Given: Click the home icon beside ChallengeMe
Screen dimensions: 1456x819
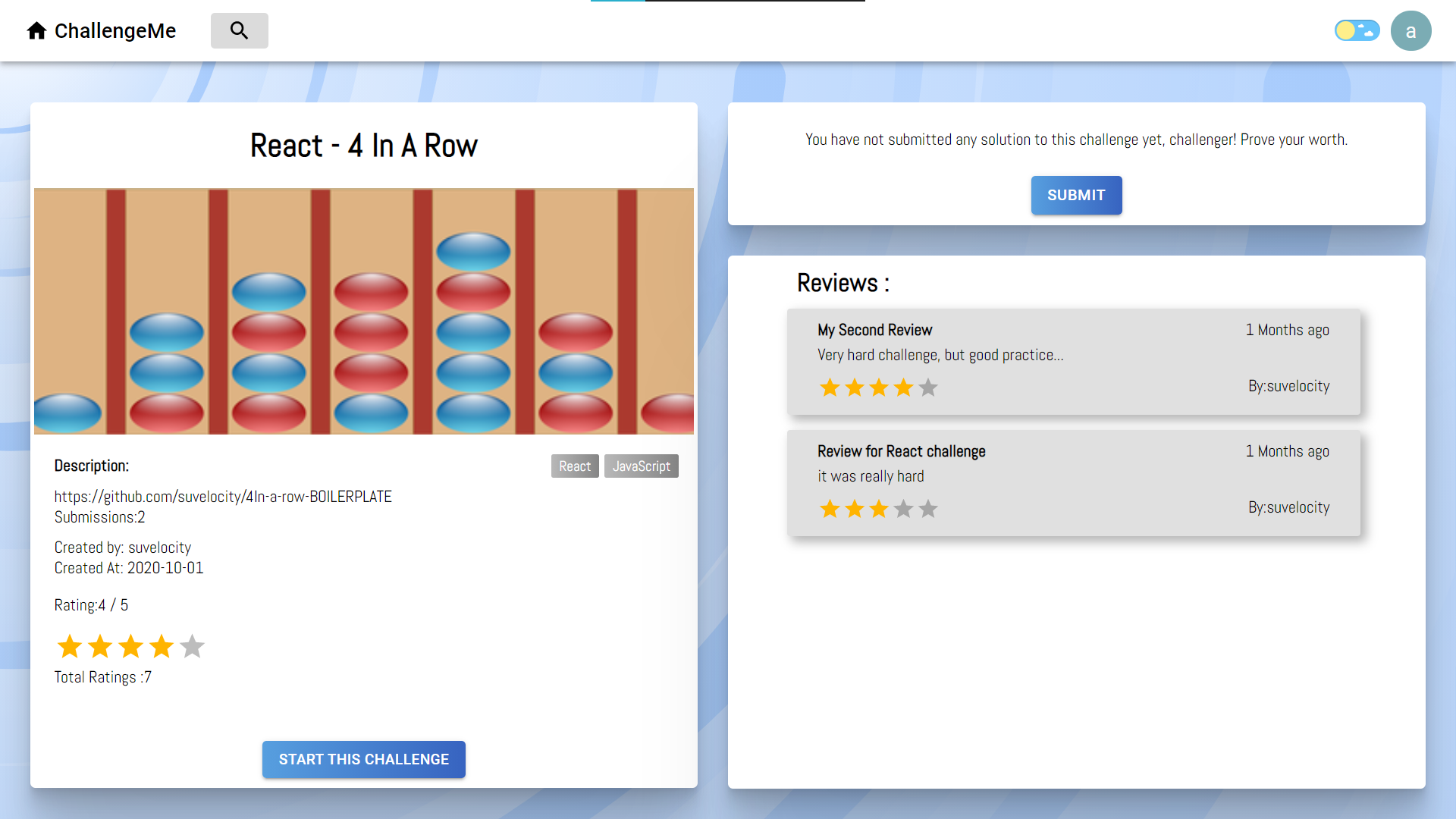Looking at the screenshot, I should point(36,30).
